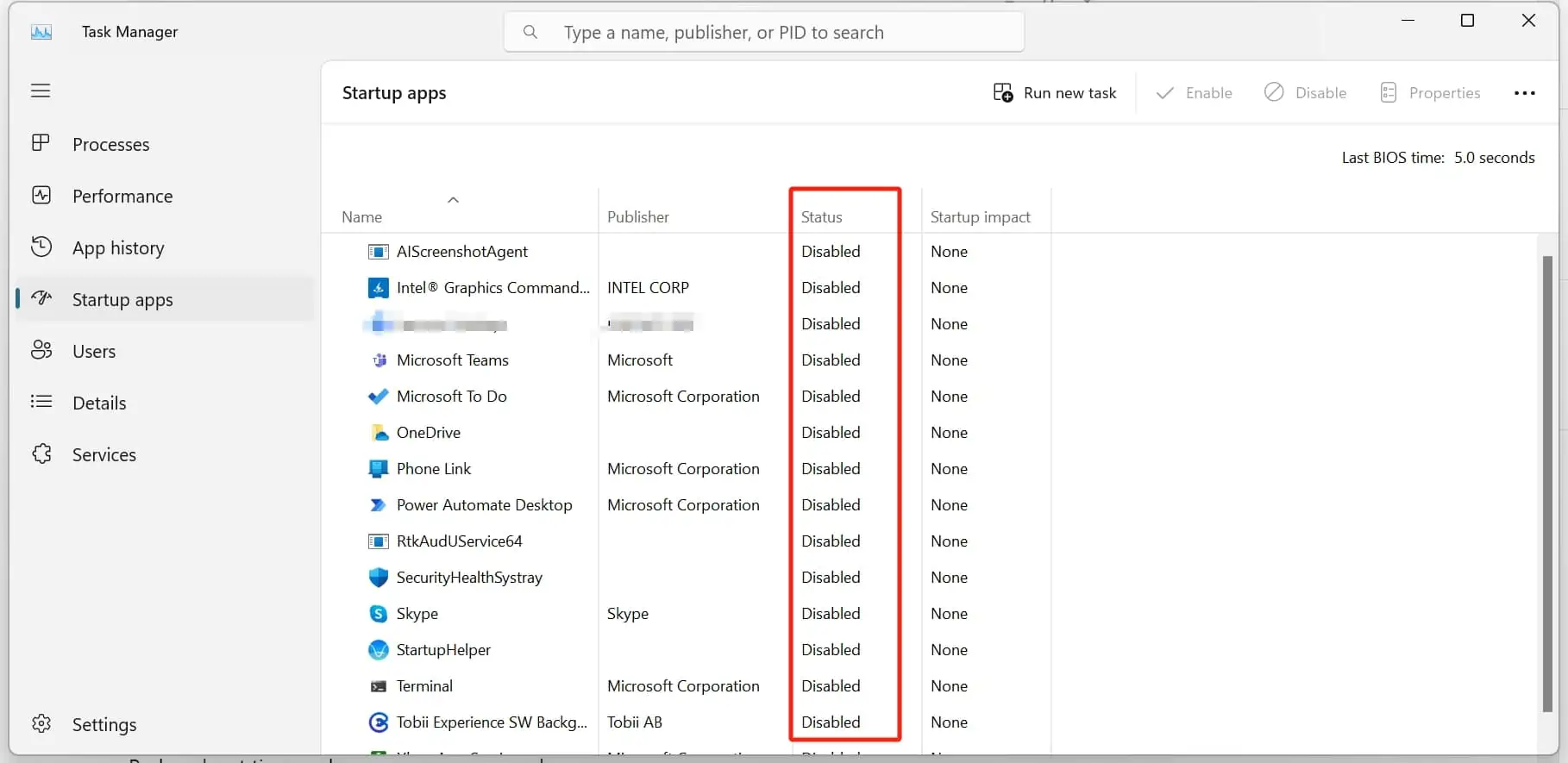Click the Users icon in sidebar

pyautogui.click(x=41, y=350)
